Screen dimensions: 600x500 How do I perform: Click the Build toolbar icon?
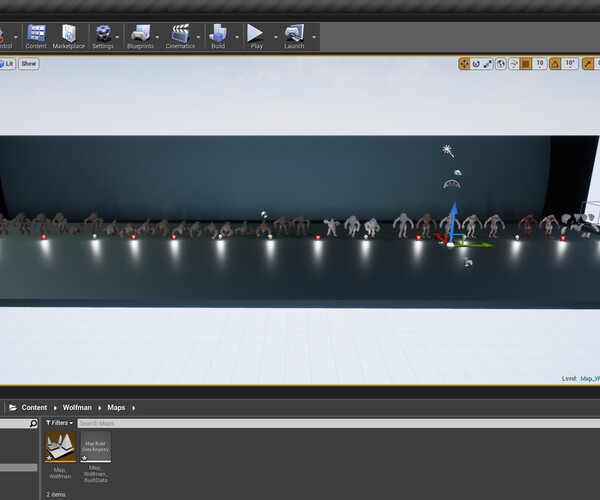[x=218, y=37]
